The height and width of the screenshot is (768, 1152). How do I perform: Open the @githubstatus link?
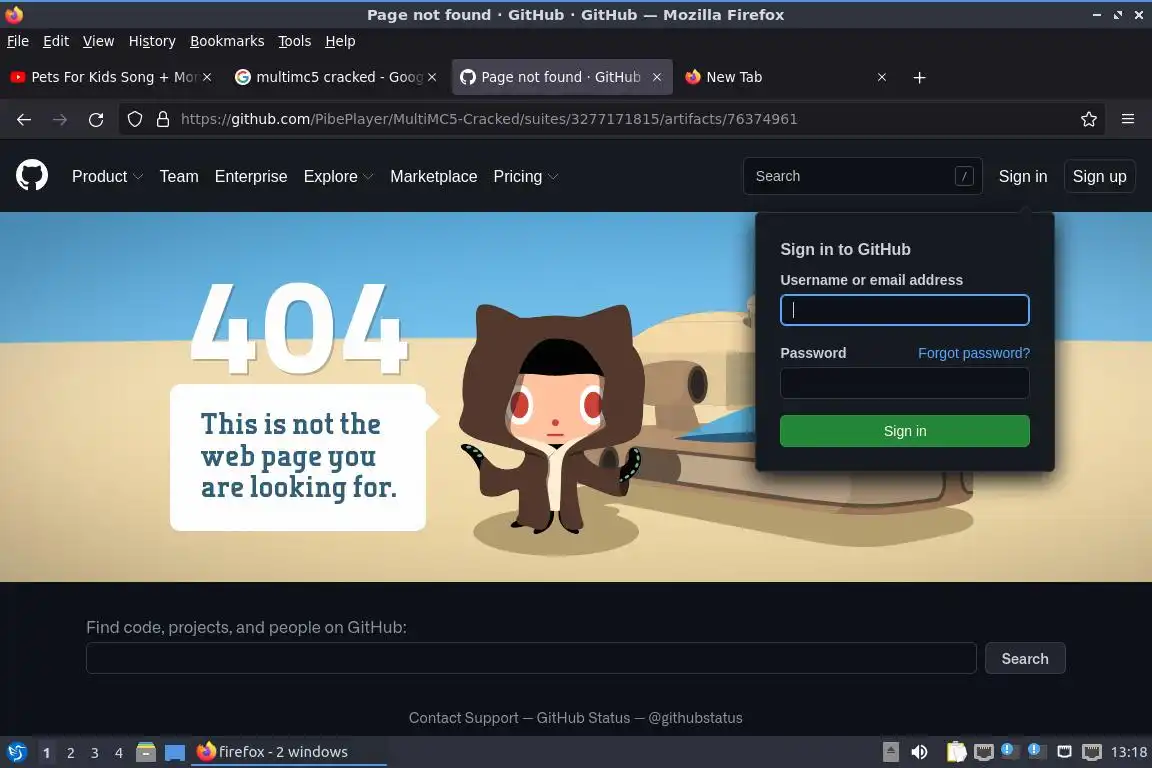pyautogui.click(x=695, y=717)
